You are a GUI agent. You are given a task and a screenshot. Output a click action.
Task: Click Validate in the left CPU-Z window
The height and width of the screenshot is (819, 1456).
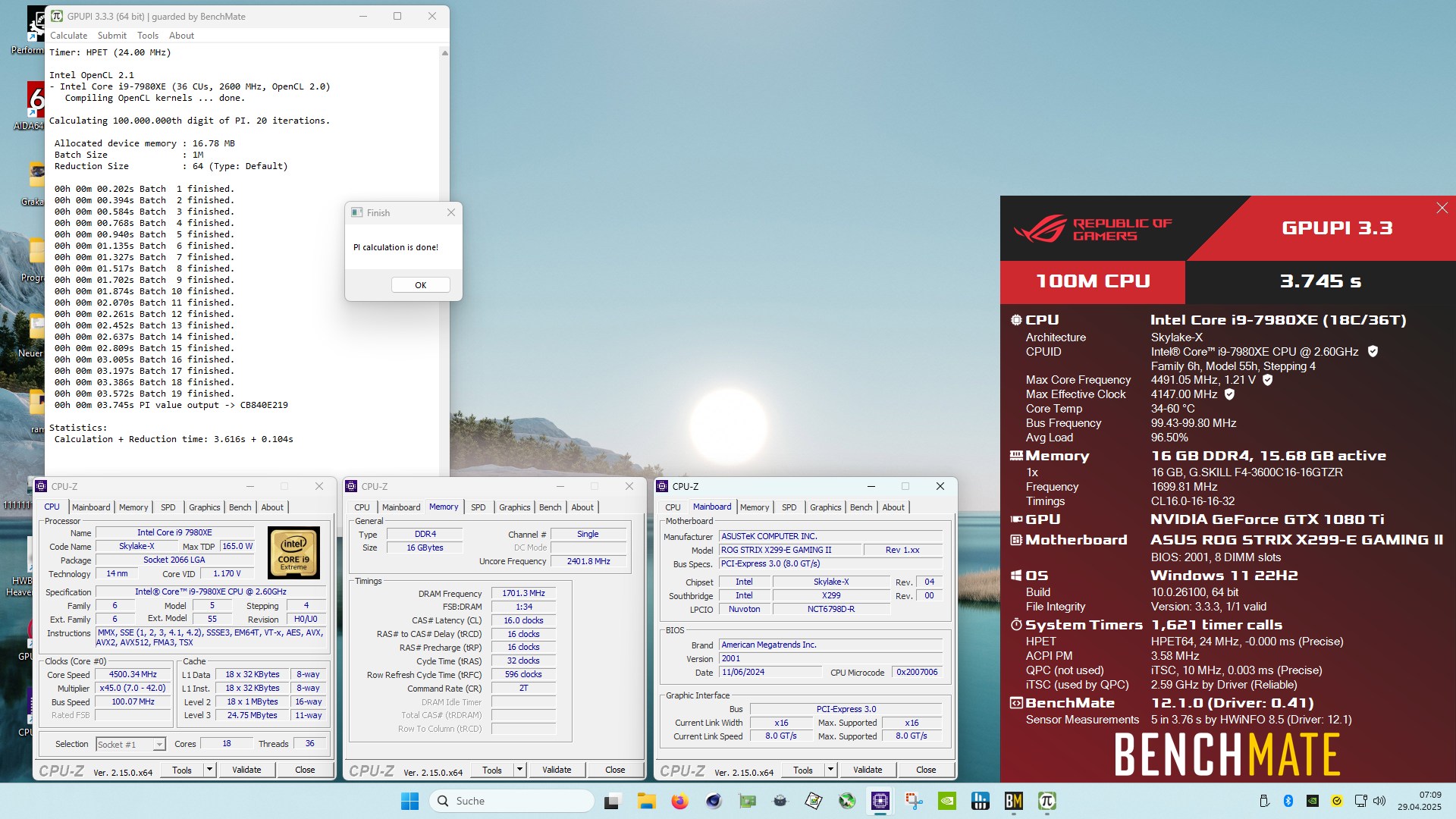[x=246, y=770]
